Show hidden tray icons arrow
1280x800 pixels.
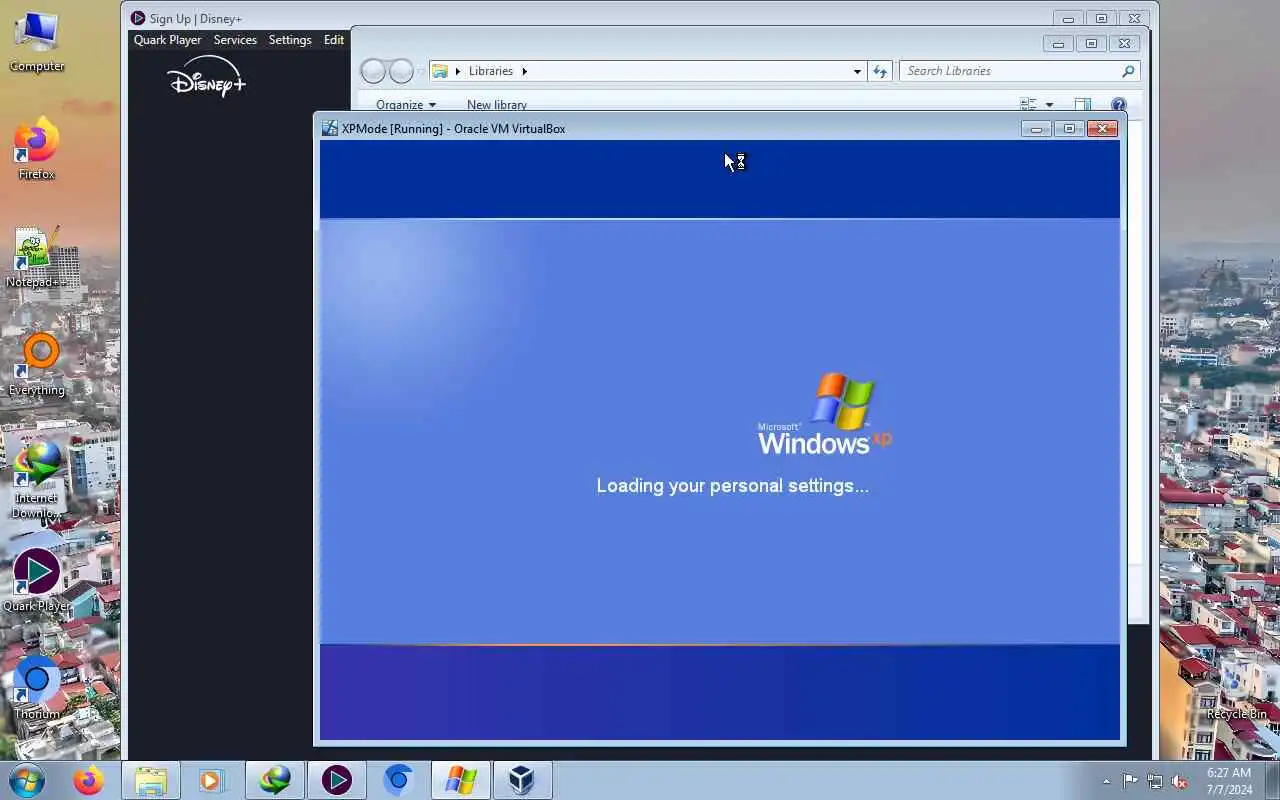[1106, 781]
